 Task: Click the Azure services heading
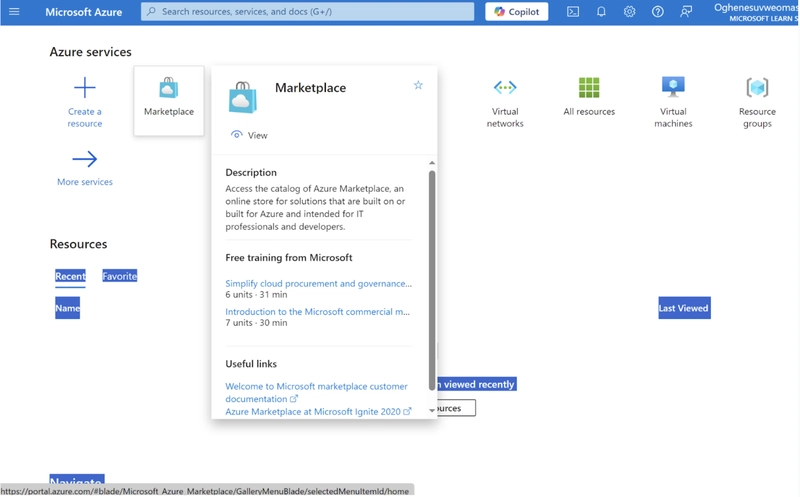click(x=90, y=52)
